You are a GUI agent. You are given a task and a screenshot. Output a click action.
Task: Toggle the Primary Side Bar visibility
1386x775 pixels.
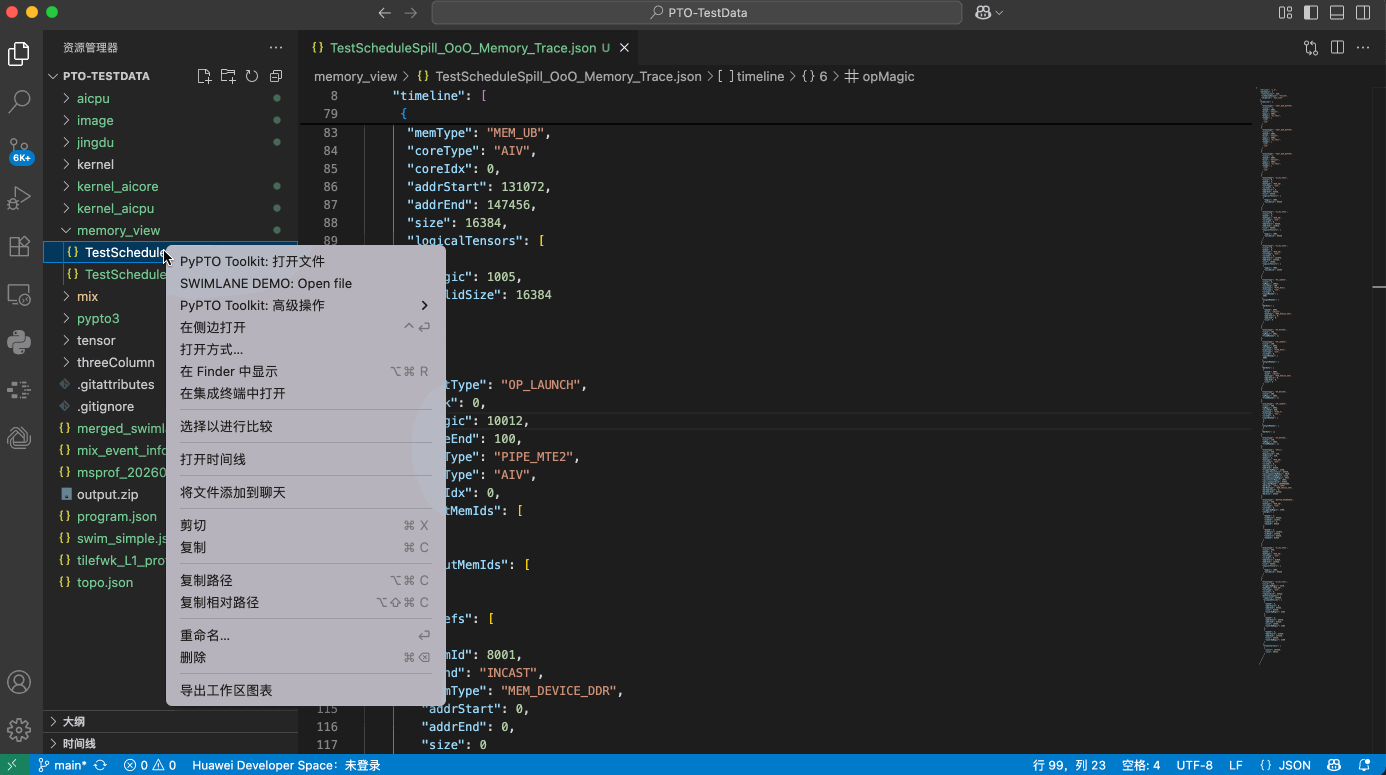[1311, 13]
